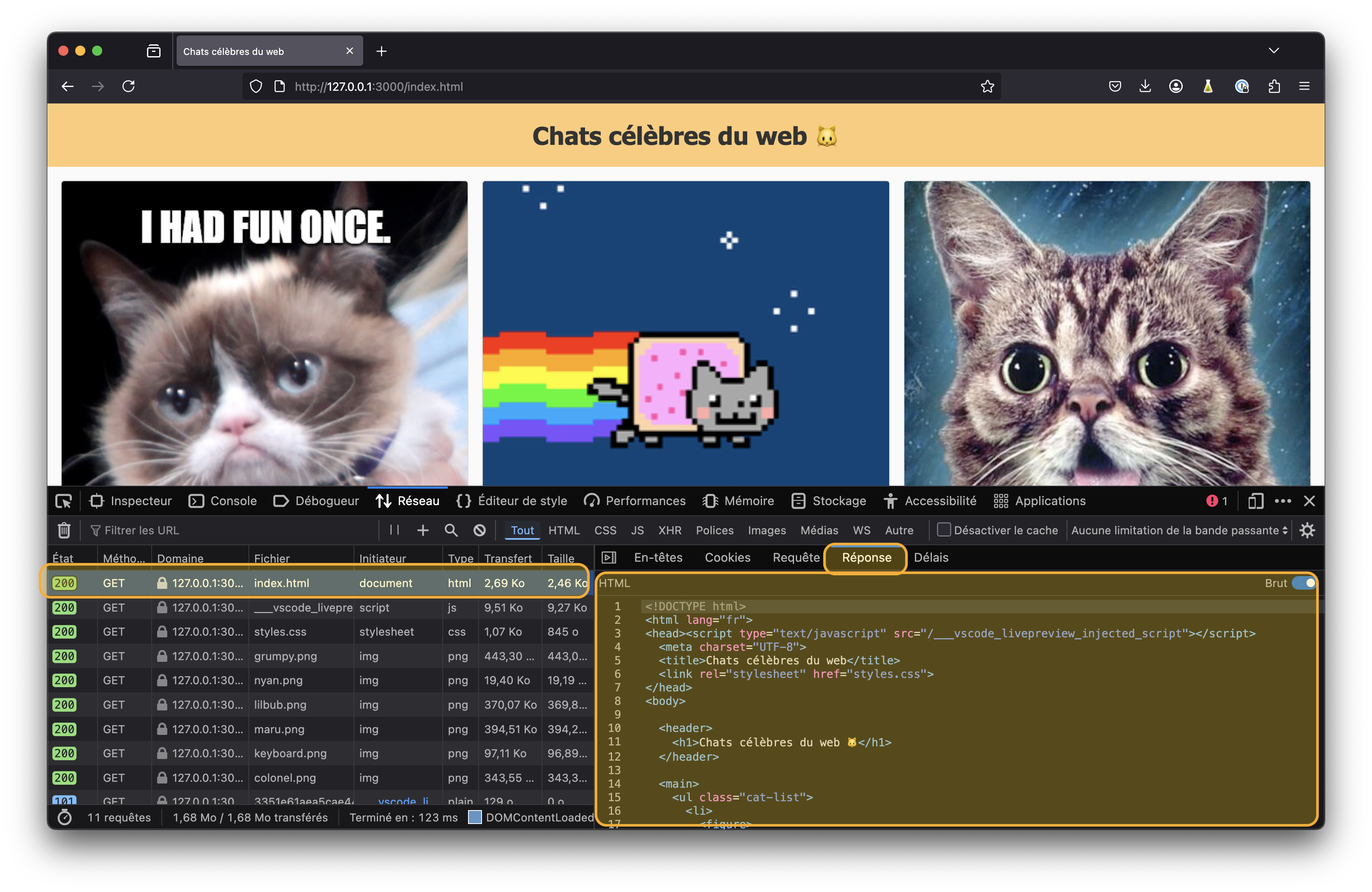
Task: Filter requests by Images type
Action: pos(767,530)
